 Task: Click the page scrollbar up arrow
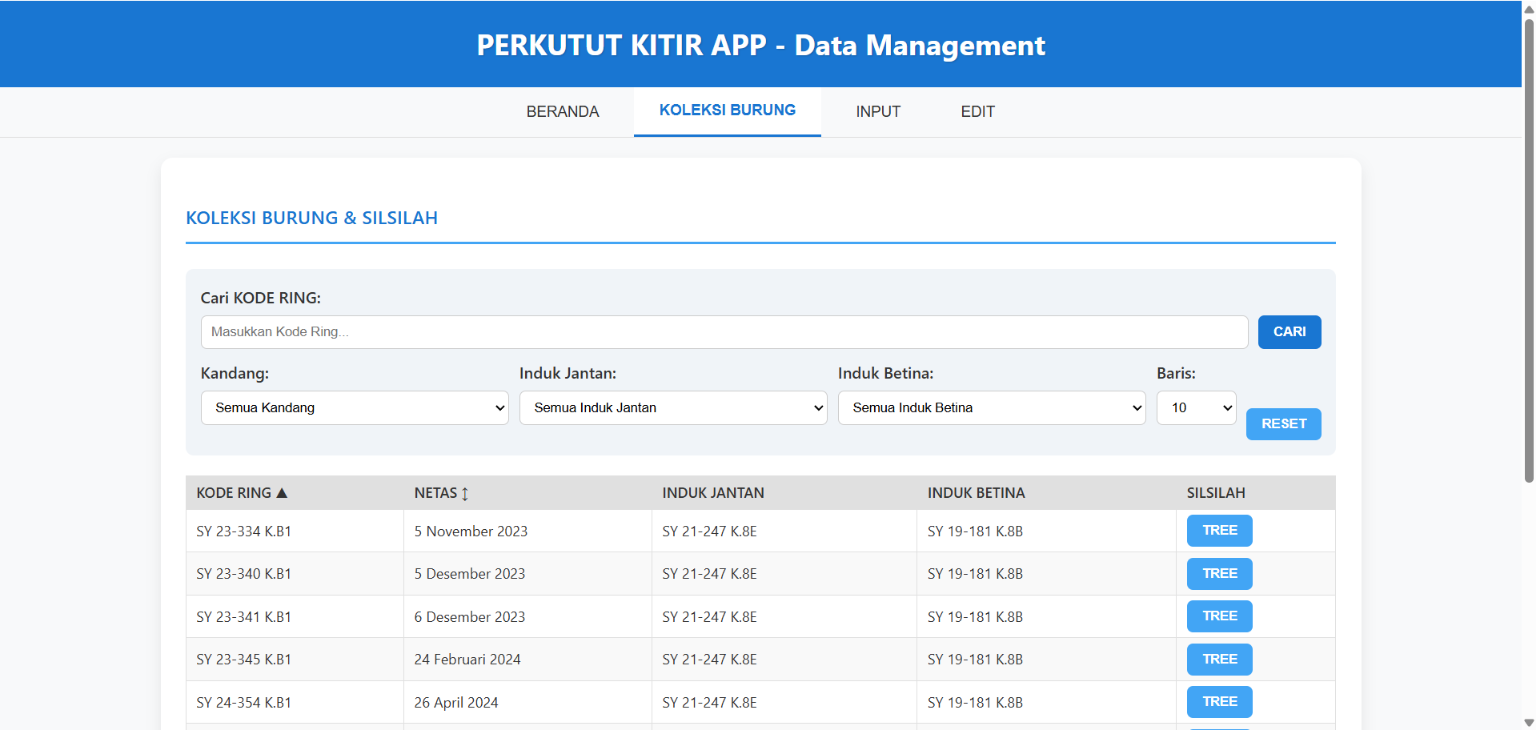[1527, 8]
